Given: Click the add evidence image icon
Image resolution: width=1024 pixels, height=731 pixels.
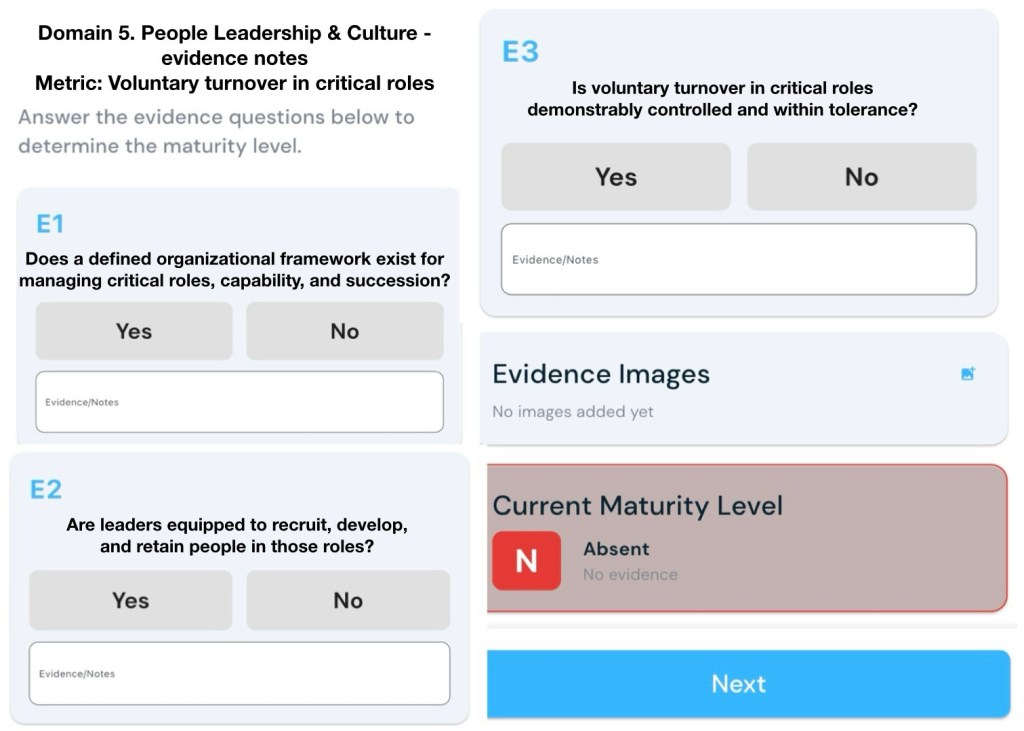Looking at the screenshot, I should (x=967, y=374).
